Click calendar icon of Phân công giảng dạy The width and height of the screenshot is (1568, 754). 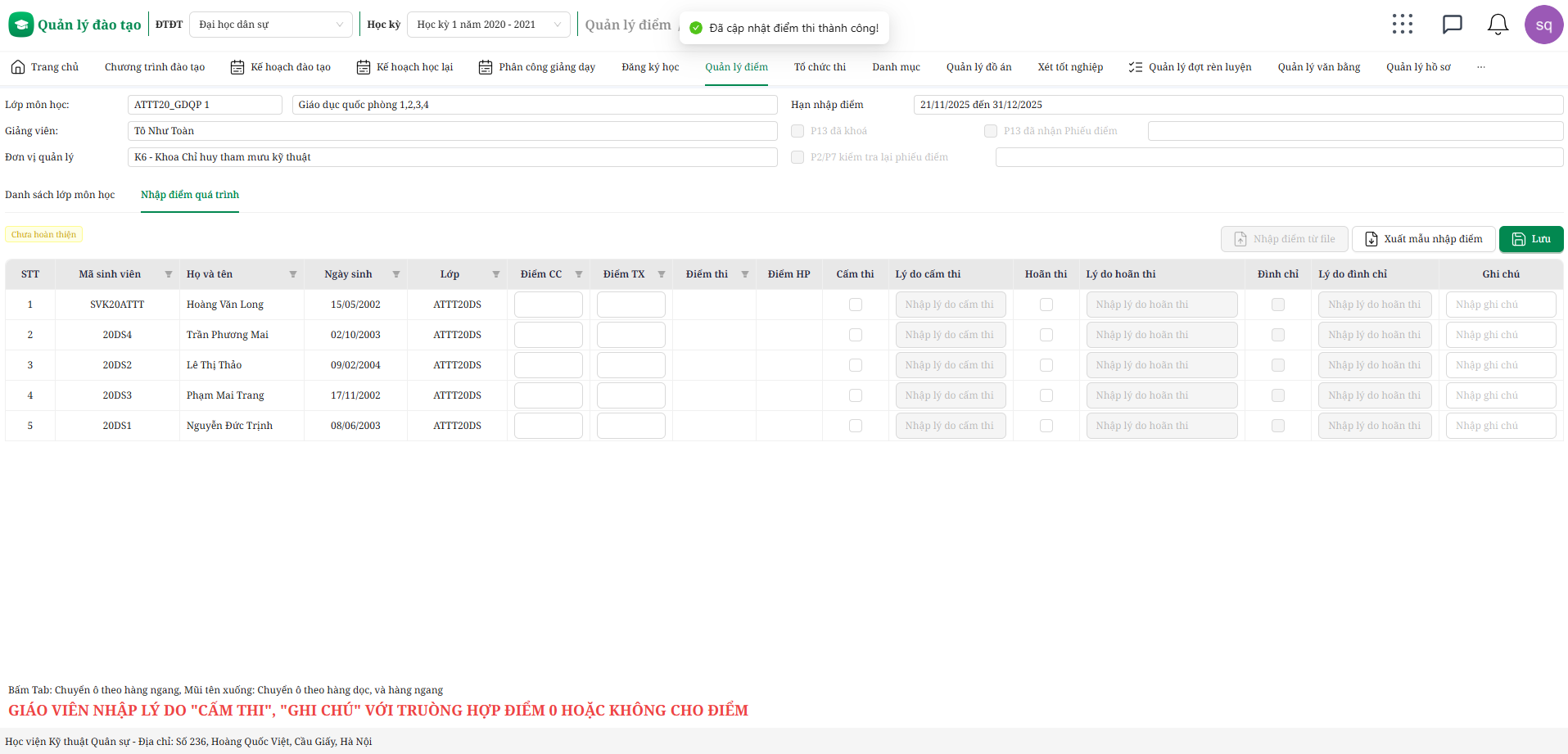[486, 67]
